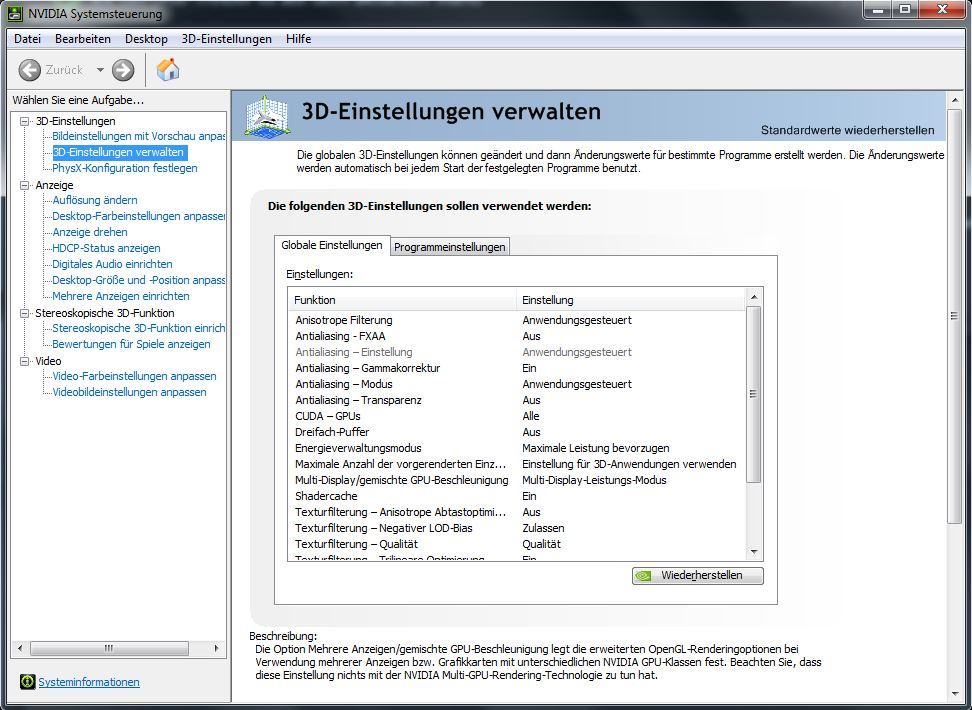Click Standardwerte wiederherstellen link
The height and width of the screenshot is (710, 972).
pyautogui.click(x=847, y=130)
